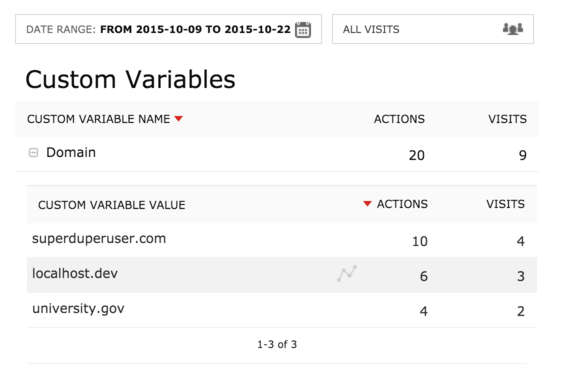582x374 pixels.
Task: Click the 1-3 of 3 pagination text
Action: (x=277, y=344)
